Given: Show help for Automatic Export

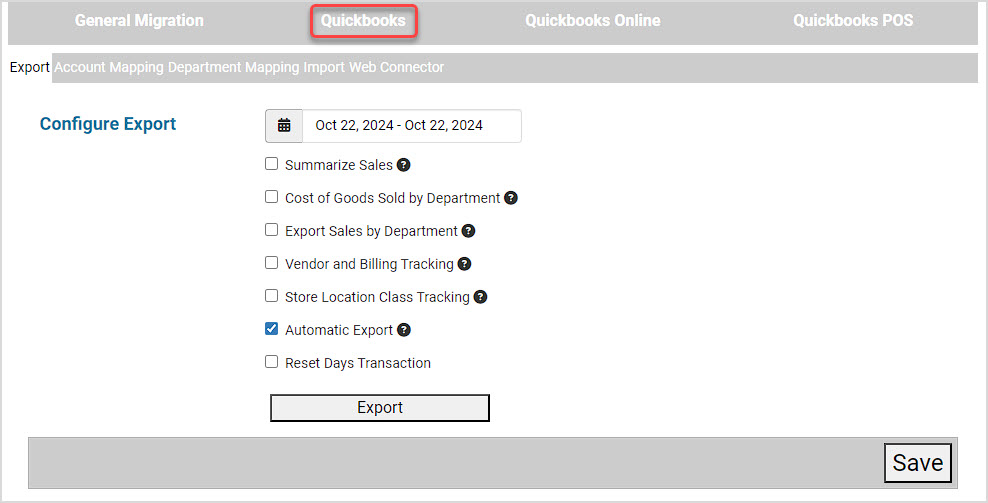Looking at the screenshot, I should (x=404, y=330).
